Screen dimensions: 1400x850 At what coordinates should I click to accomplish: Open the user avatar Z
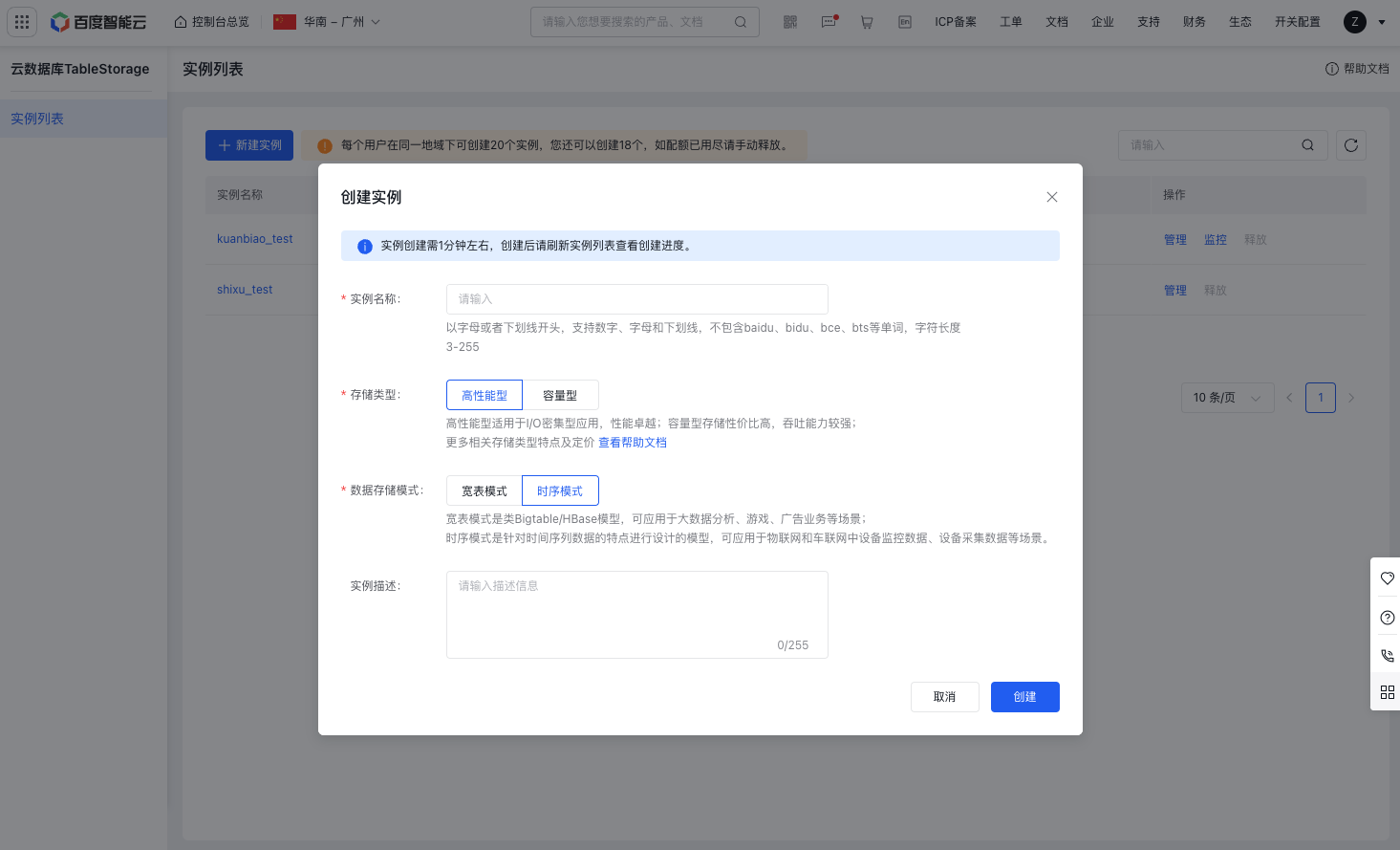(x=1355, y=21)
